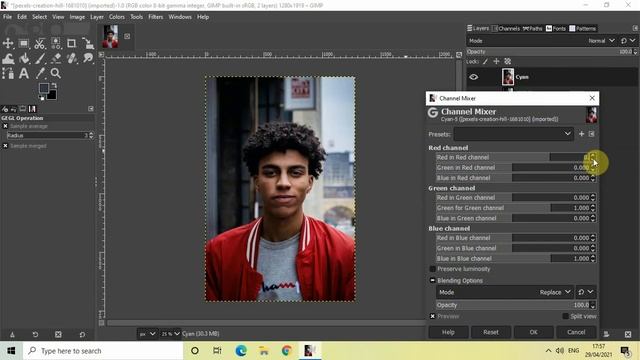Open the blend mode group switch next to Replace
The height and width of the screenshot is (360, 640).
point(586,292)
